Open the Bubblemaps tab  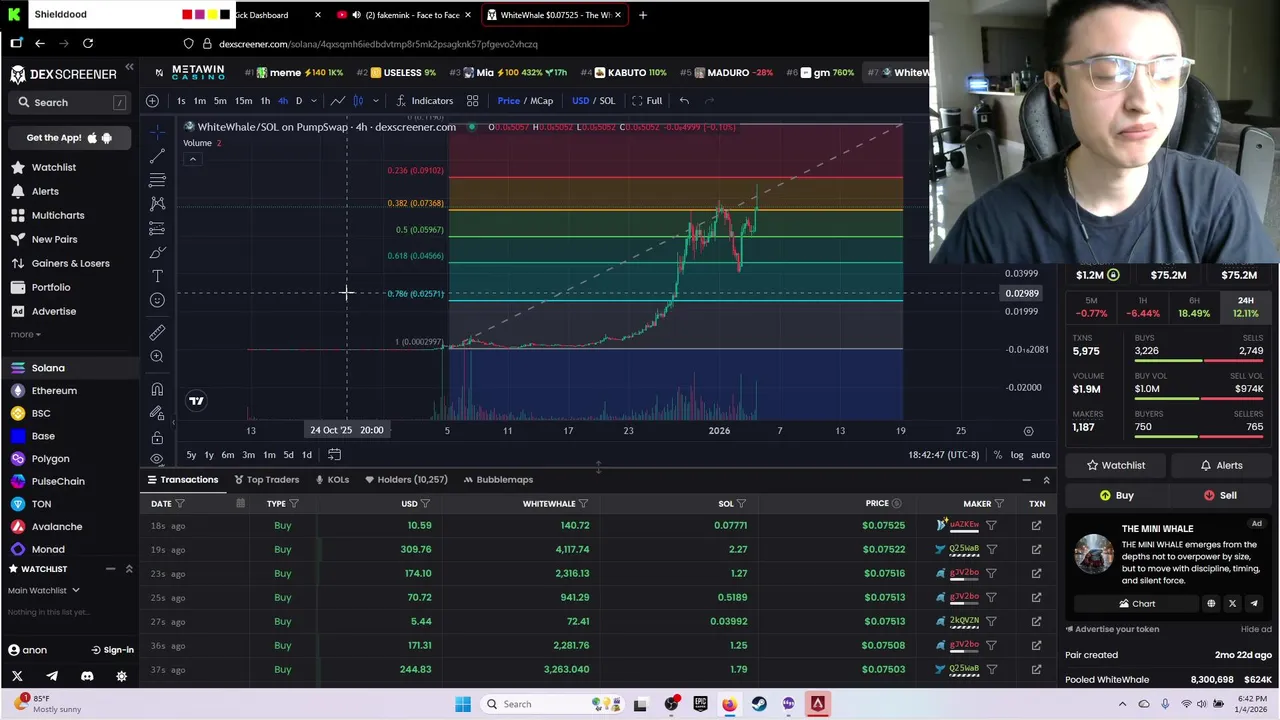(x=497, y=480)
